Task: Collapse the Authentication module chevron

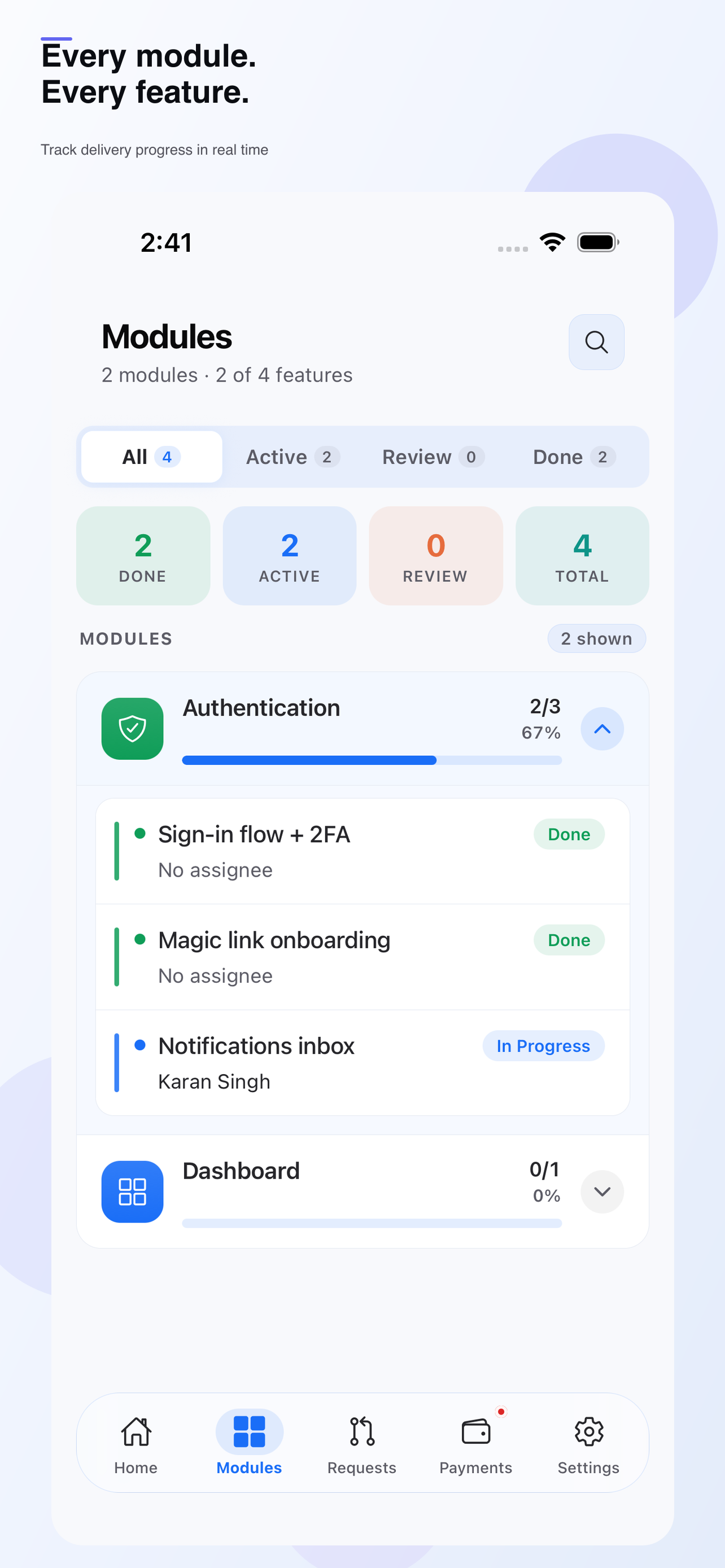Action: [602, 729]
